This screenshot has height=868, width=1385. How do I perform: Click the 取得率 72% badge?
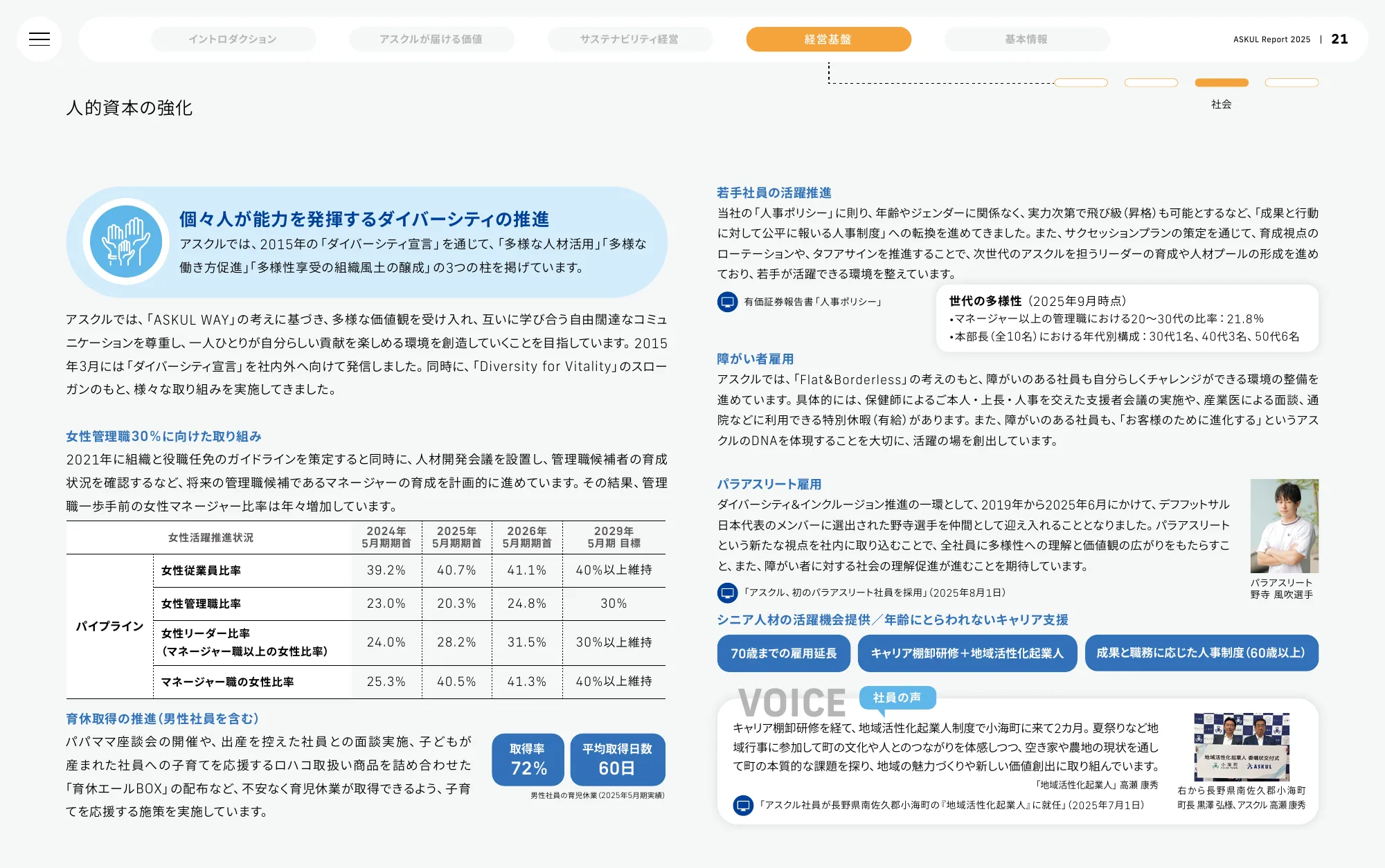pos(528,760)
